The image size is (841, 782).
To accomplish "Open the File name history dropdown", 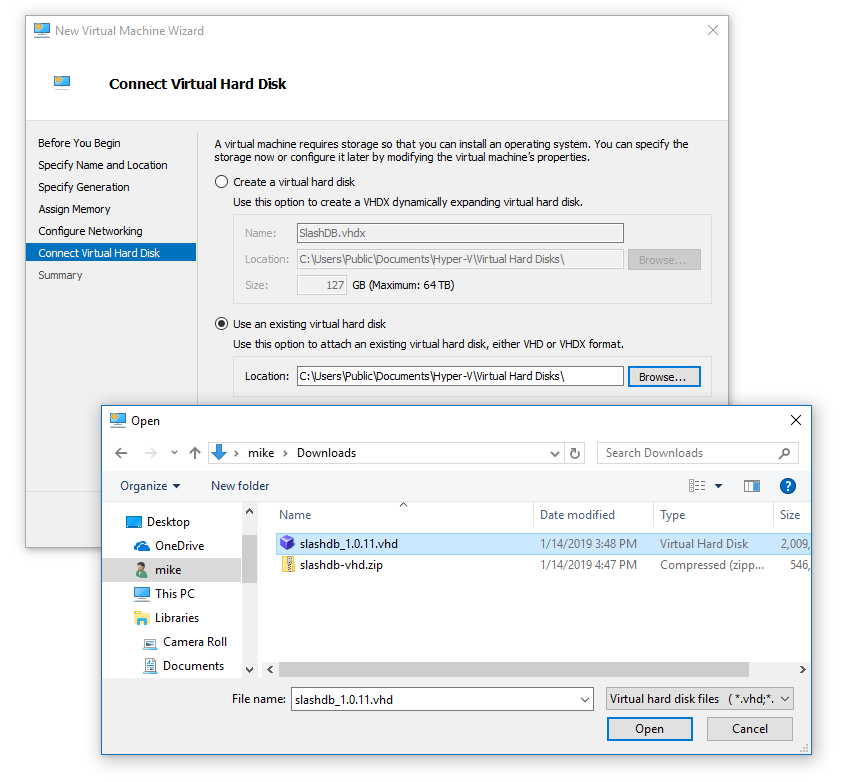I will pos(585,700).
